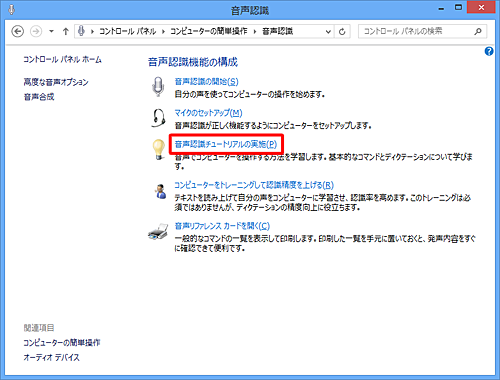Close the 音声認識 window

click(x=481, y=7)
